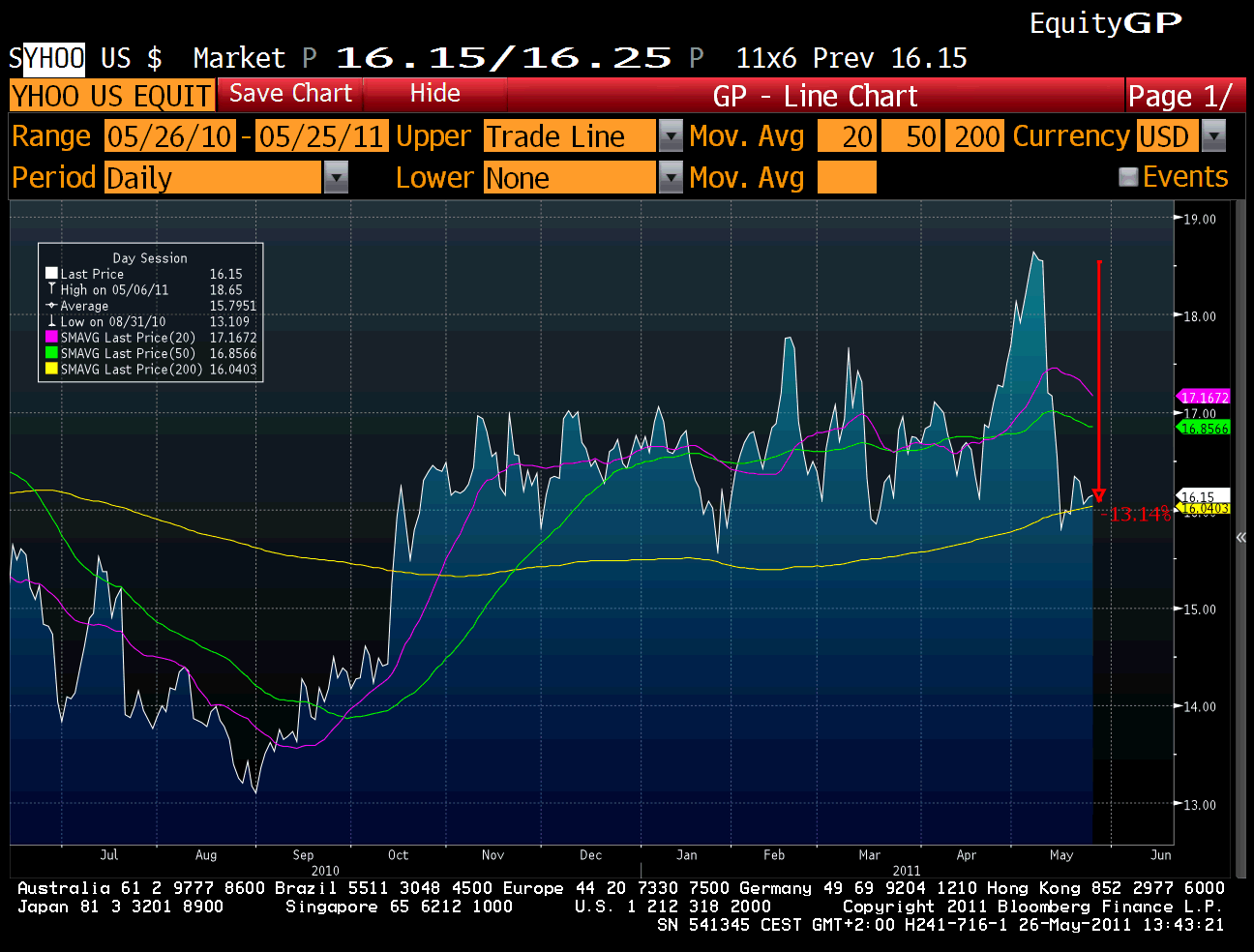Image resolution: width=1254 pixels, height=952 pixels.
Task: Click the legend average value 15.7951
Action: coord(233,306)
